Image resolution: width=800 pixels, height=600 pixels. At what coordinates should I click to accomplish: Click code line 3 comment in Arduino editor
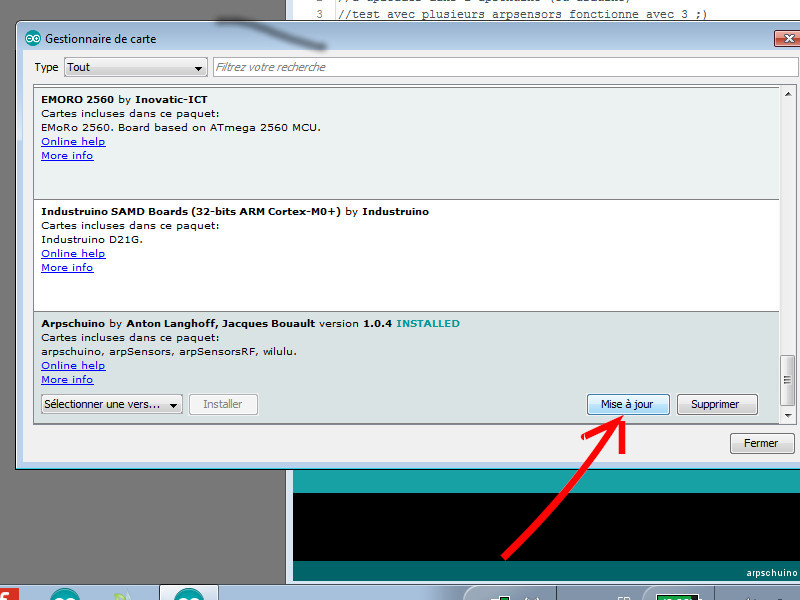522,14
